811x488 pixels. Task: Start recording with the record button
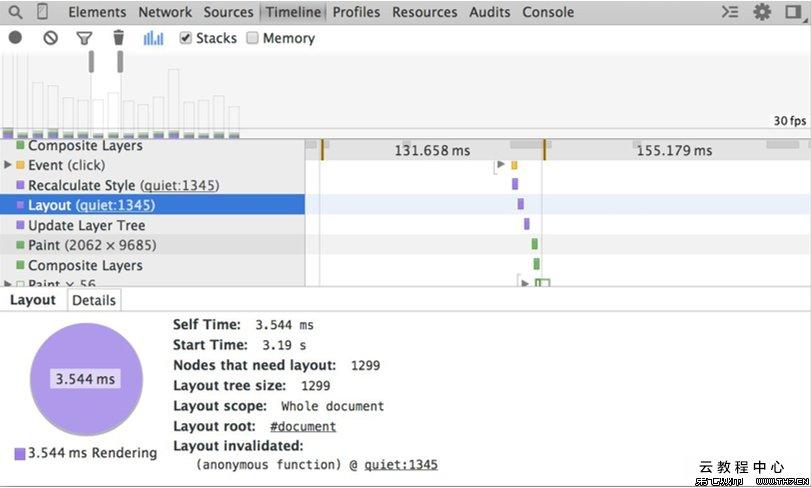(x=15, y=38)
